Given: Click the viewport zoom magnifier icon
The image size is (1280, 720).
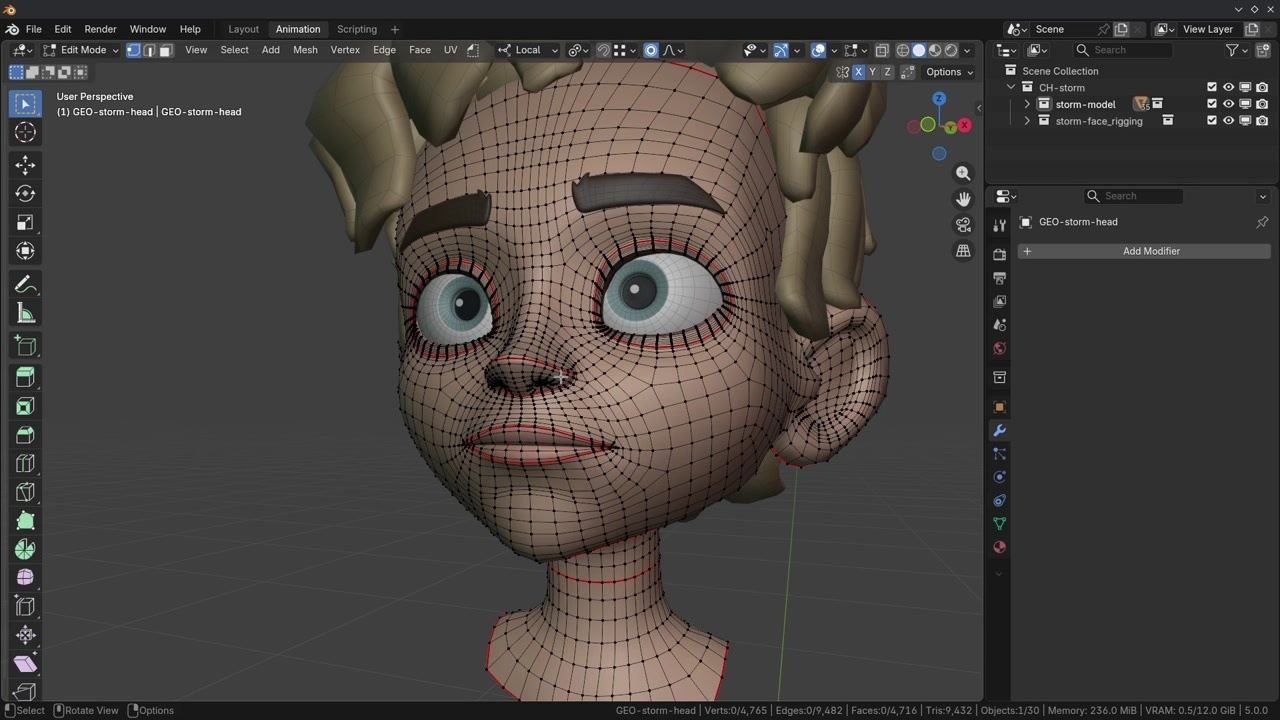Looking at the screenshot, I should point(963,174).
